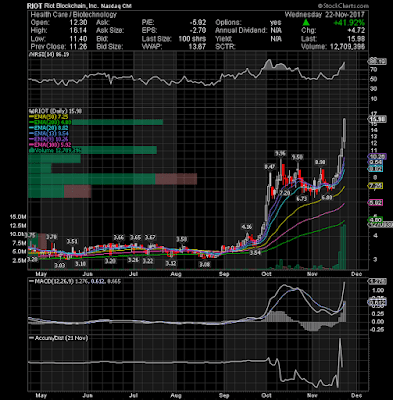393x400 pixels.
Task: Click the +41.92% percentage change
Action: click(x=349, y=23)
